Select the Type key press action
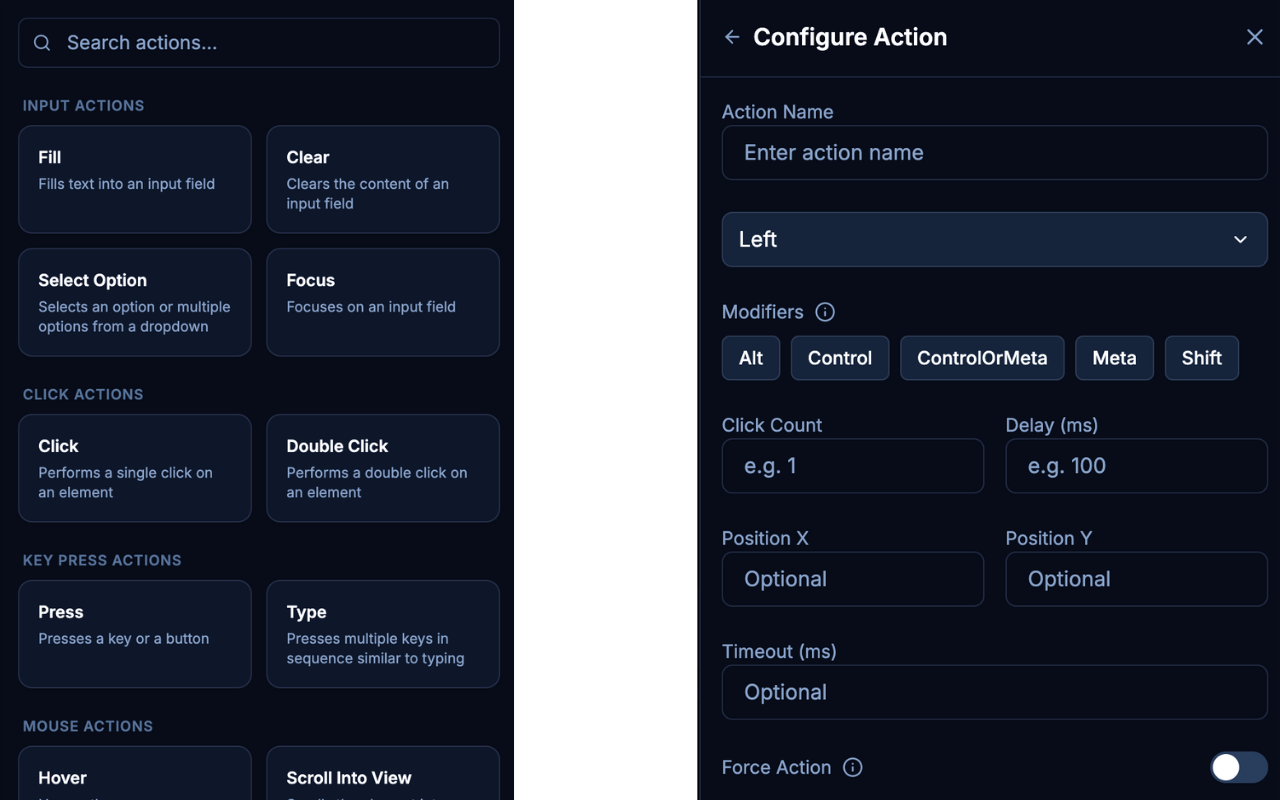 [x=382, y=634]
